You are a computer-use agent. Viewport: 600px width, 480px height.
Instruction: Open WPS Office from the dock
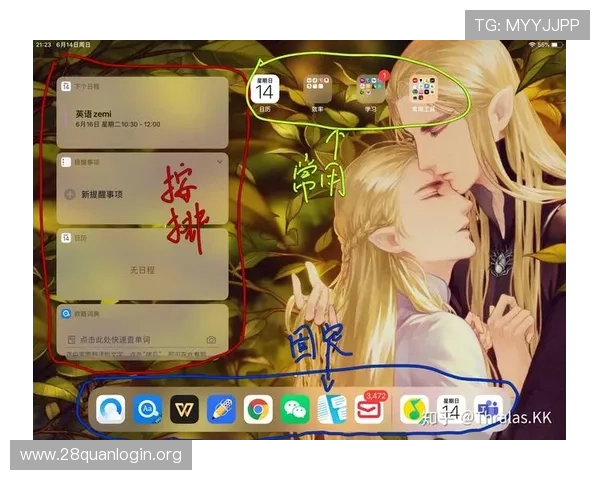click(184, 410)
